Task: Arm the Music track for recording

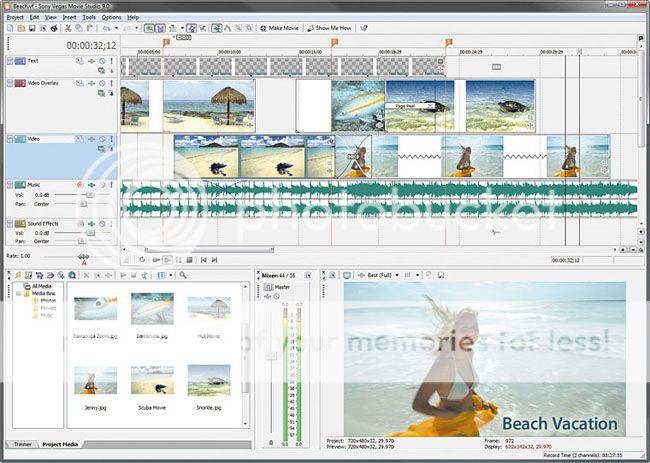Action: coord(80,185)
